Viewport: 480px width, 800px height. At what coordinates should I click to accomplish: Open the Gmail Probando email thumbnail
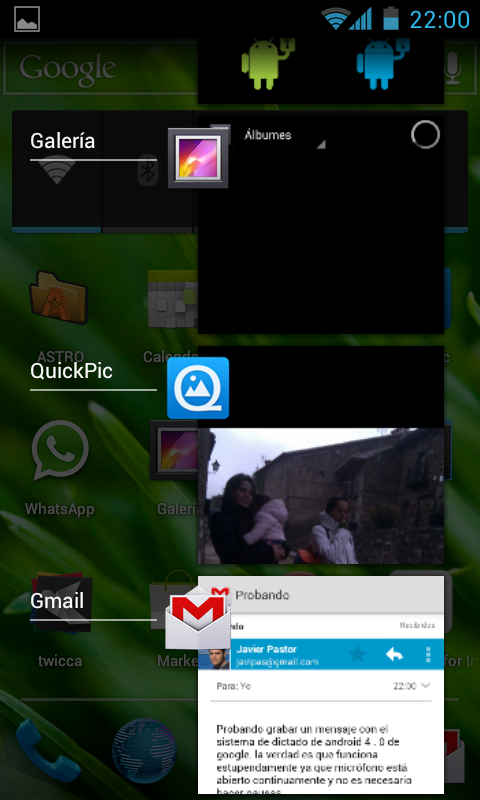[321, 685]
